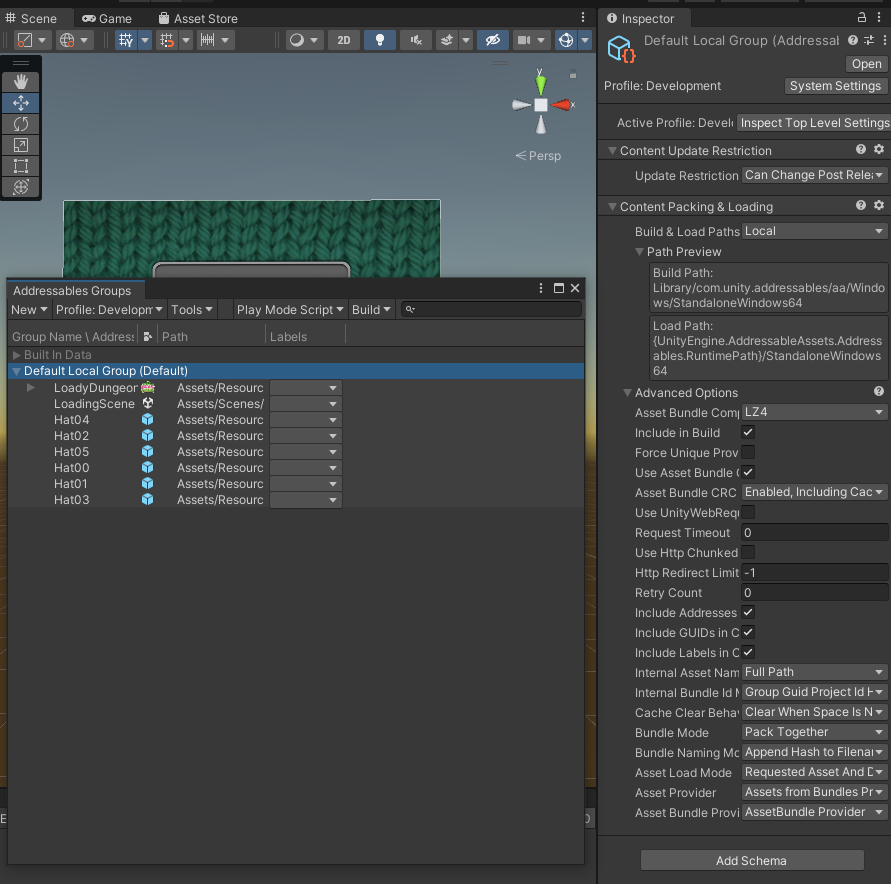Toggle Include in Build checkbox
Screen dimensions: 891x884
[748, 432]
